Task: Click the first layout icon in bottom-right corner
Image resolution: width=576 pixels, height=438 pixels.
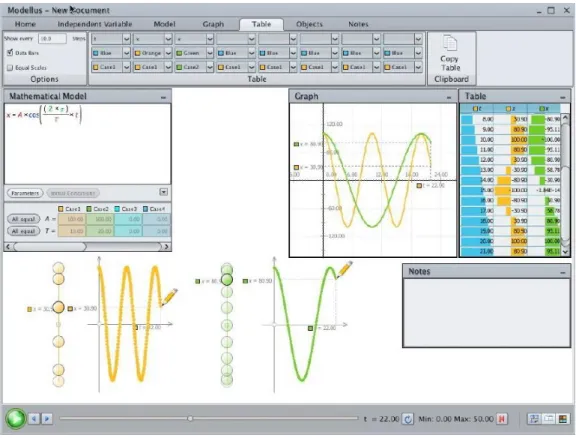Action: tap(534, 419)
